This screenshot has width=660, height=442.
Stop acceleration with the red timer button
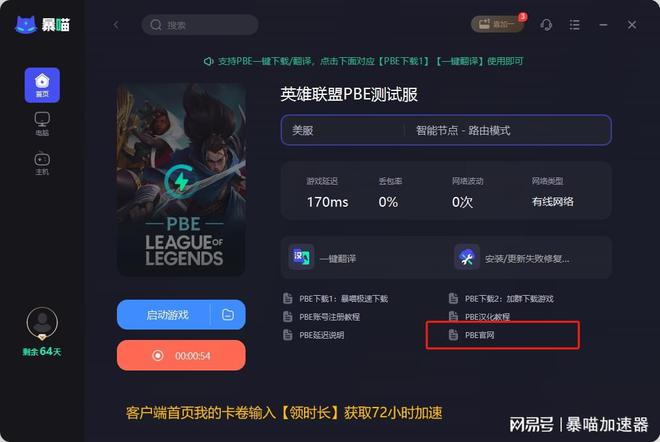coord(181,356)
